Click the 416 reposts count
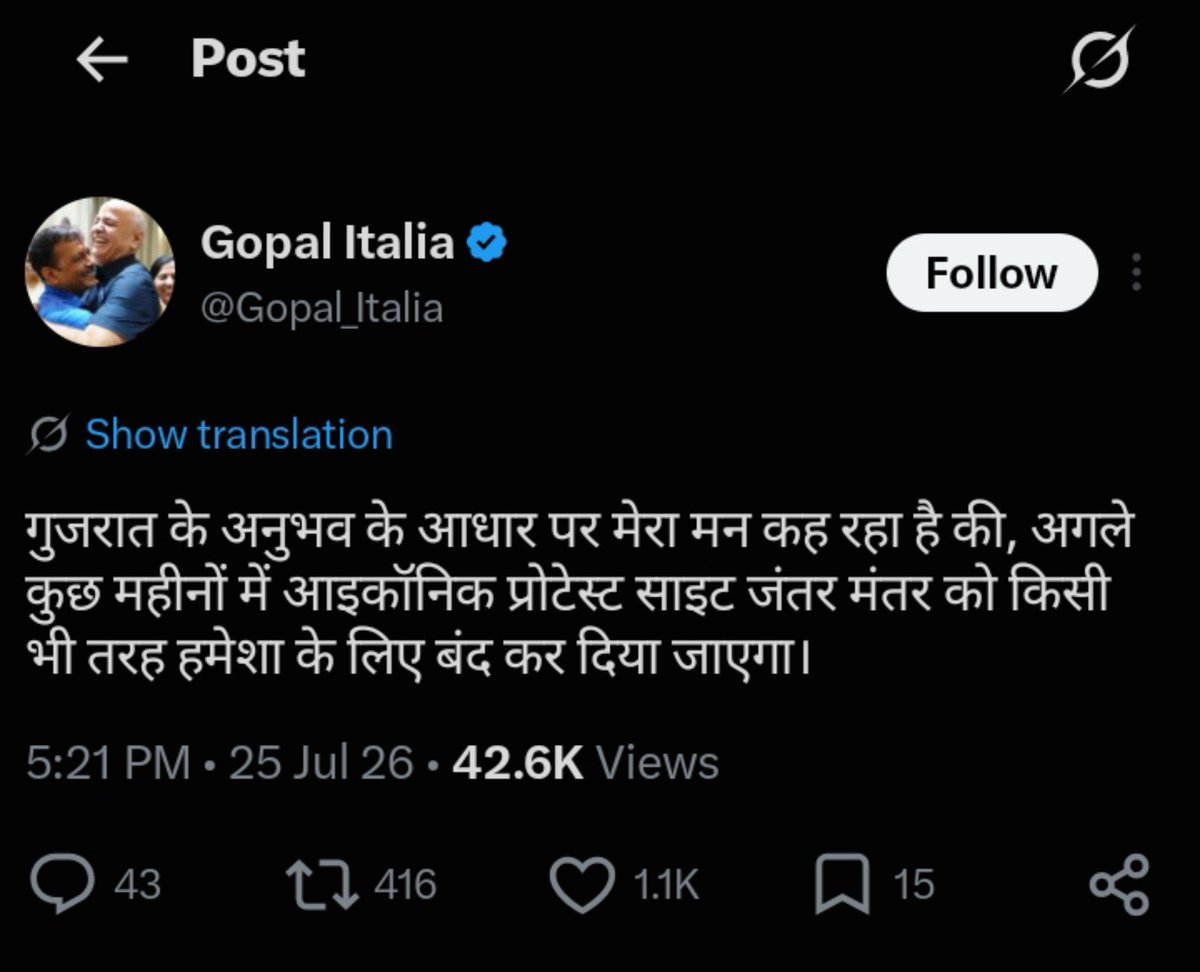 click(405, 885)
